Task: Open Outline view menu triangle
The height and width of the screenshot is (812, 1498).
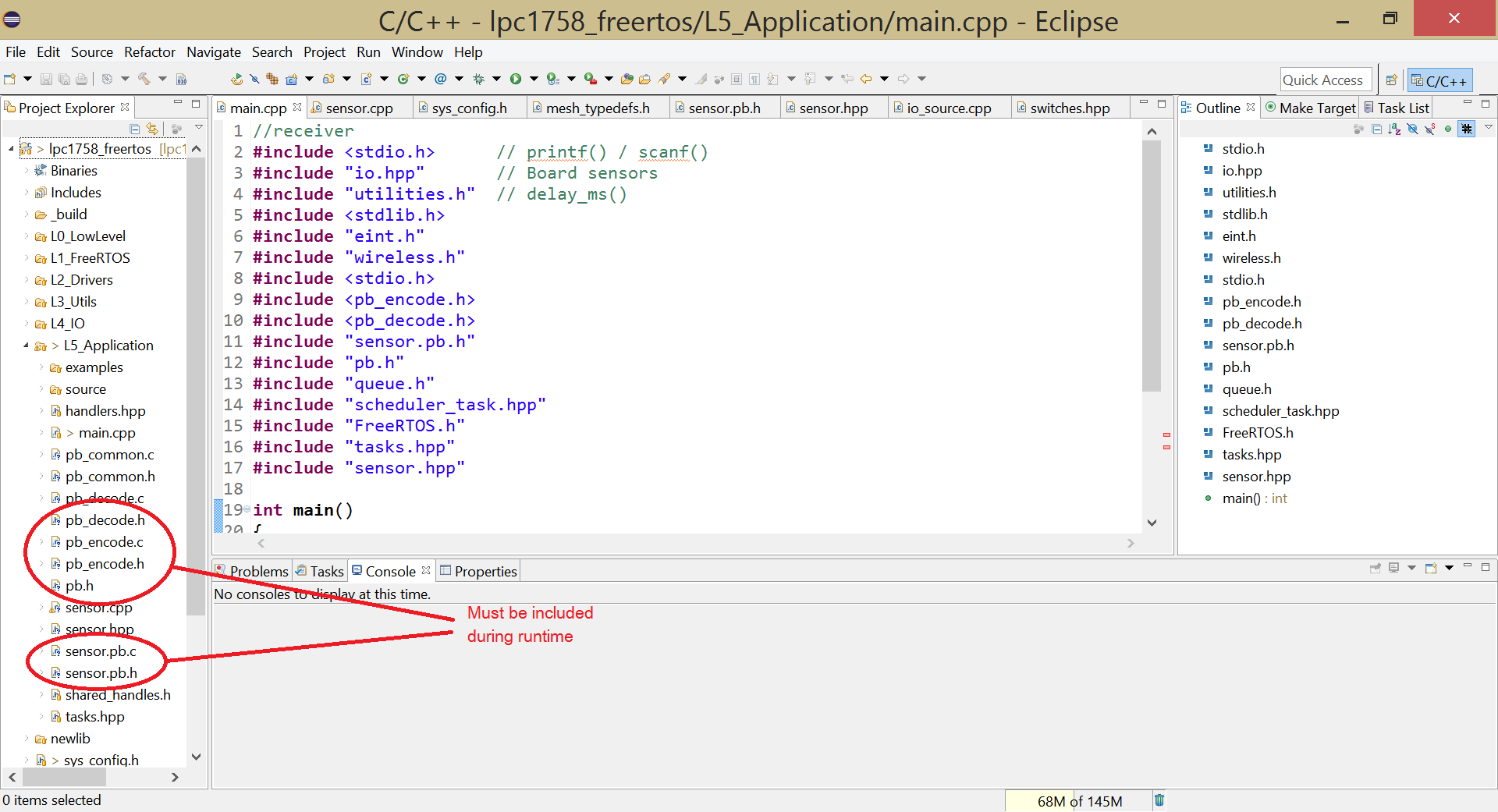Action: 1489,126
